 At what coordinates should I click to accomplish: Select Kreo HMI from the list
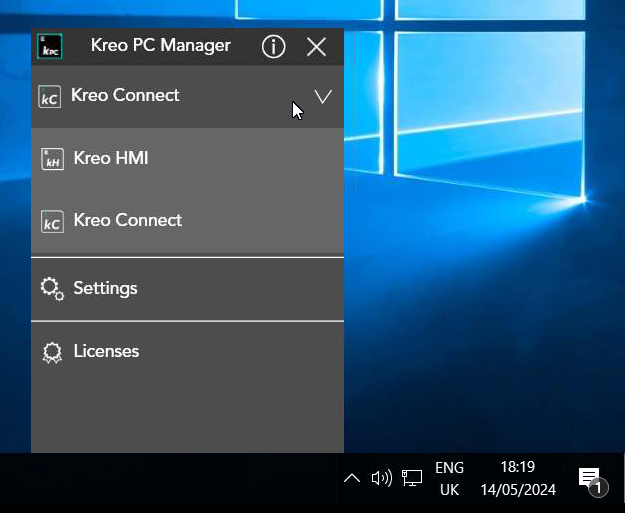(111, 158)
